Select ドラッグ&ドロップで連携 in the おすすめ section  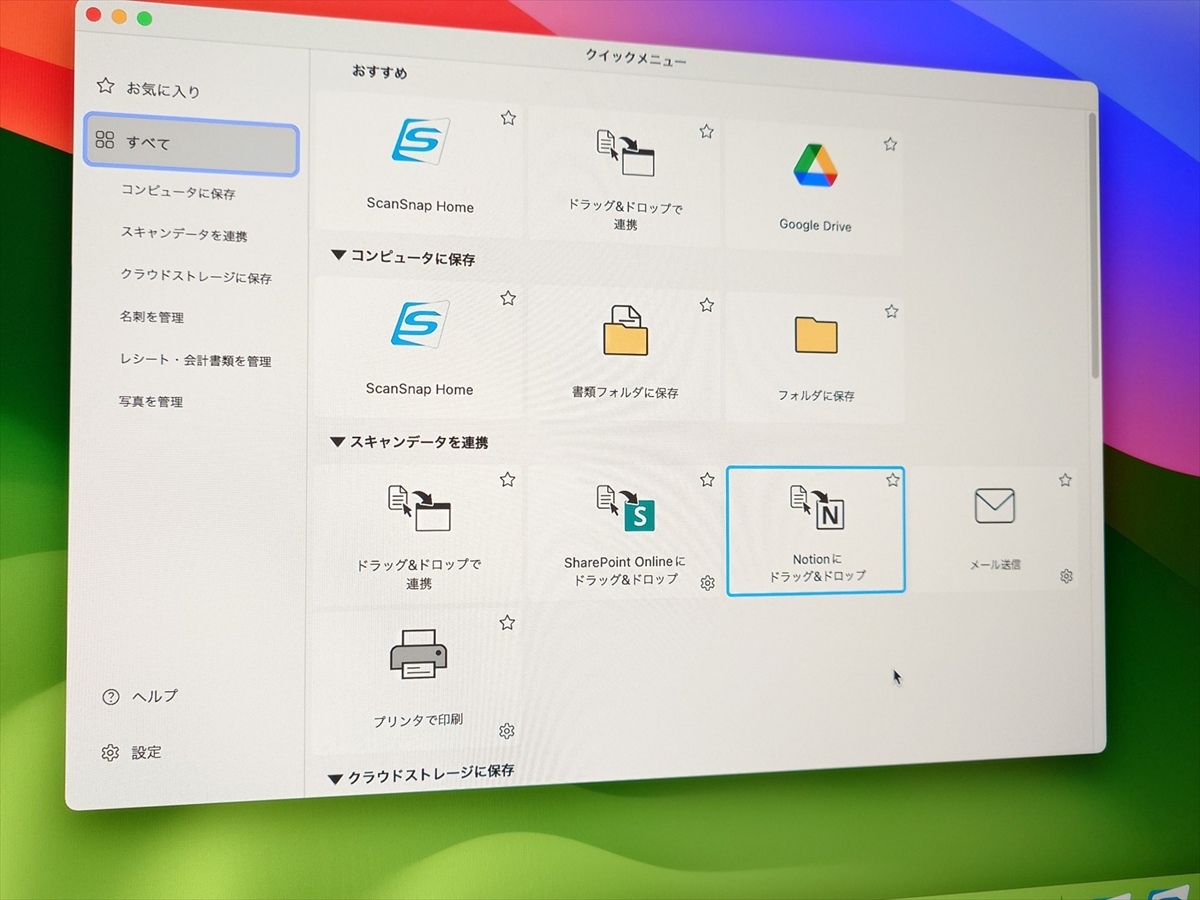point(624,178)
